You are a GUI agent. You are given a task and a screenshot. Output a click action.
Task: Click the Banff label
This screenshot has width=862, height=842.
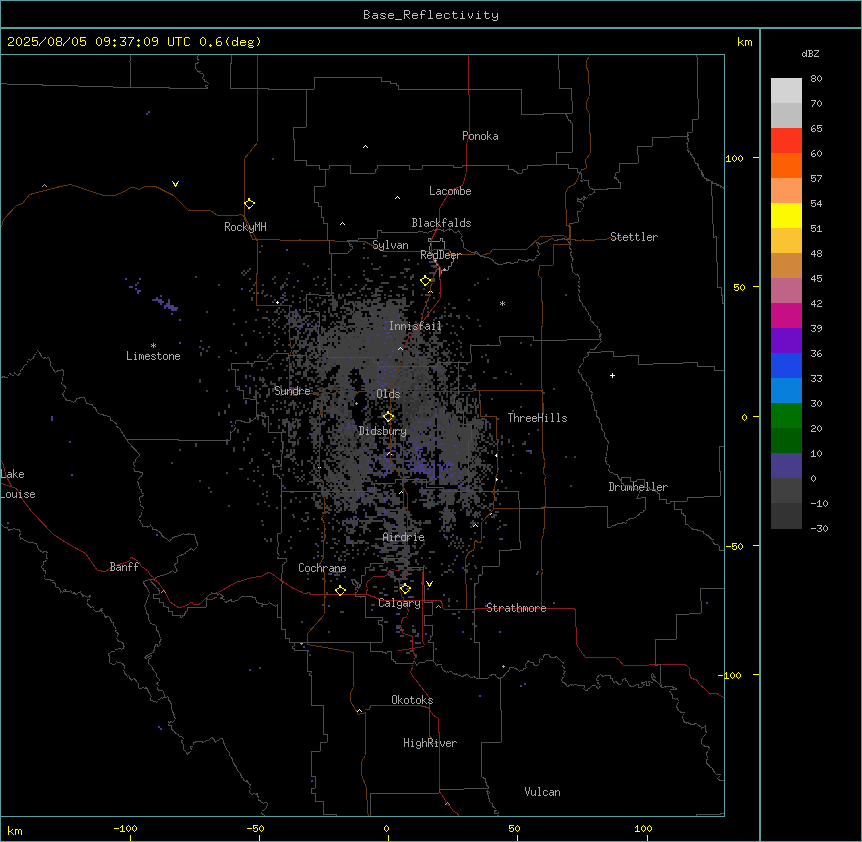click(x=124, y=567)
